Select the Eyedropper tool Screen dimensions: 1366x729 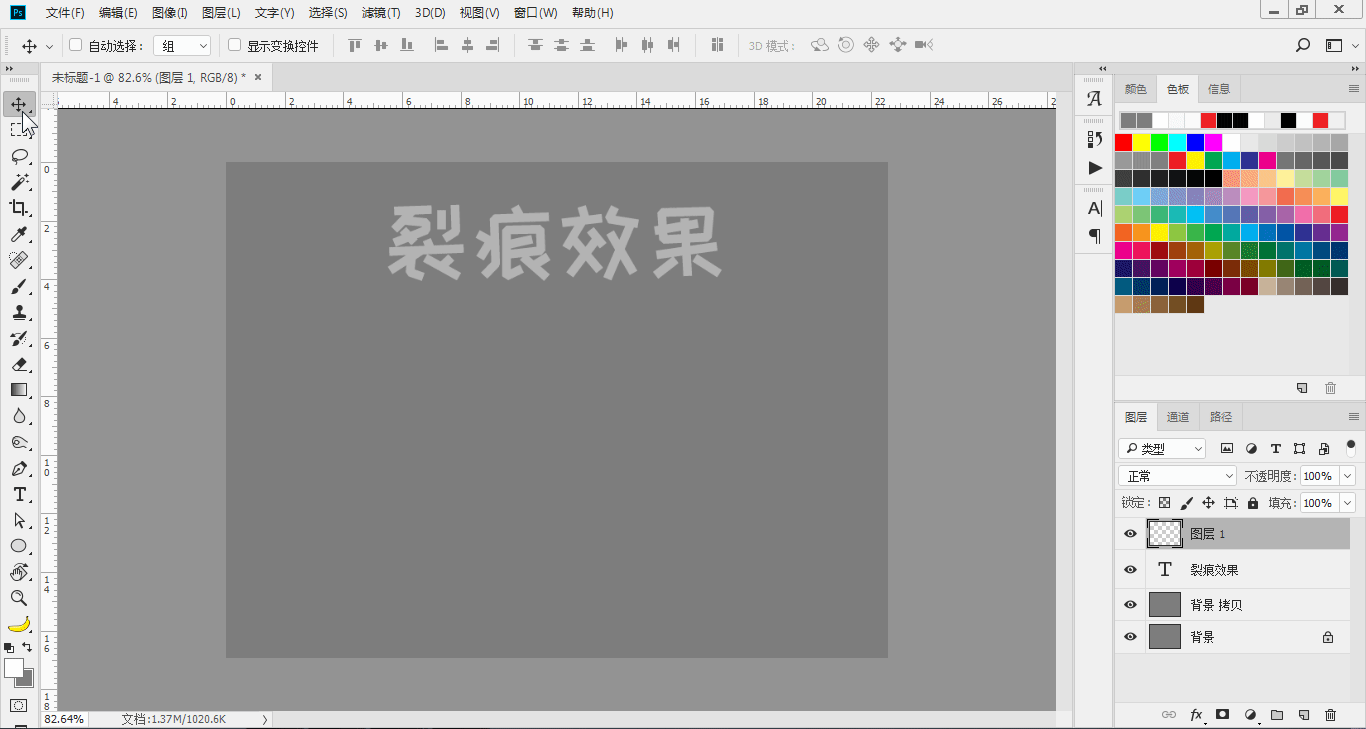coord(19,234)
